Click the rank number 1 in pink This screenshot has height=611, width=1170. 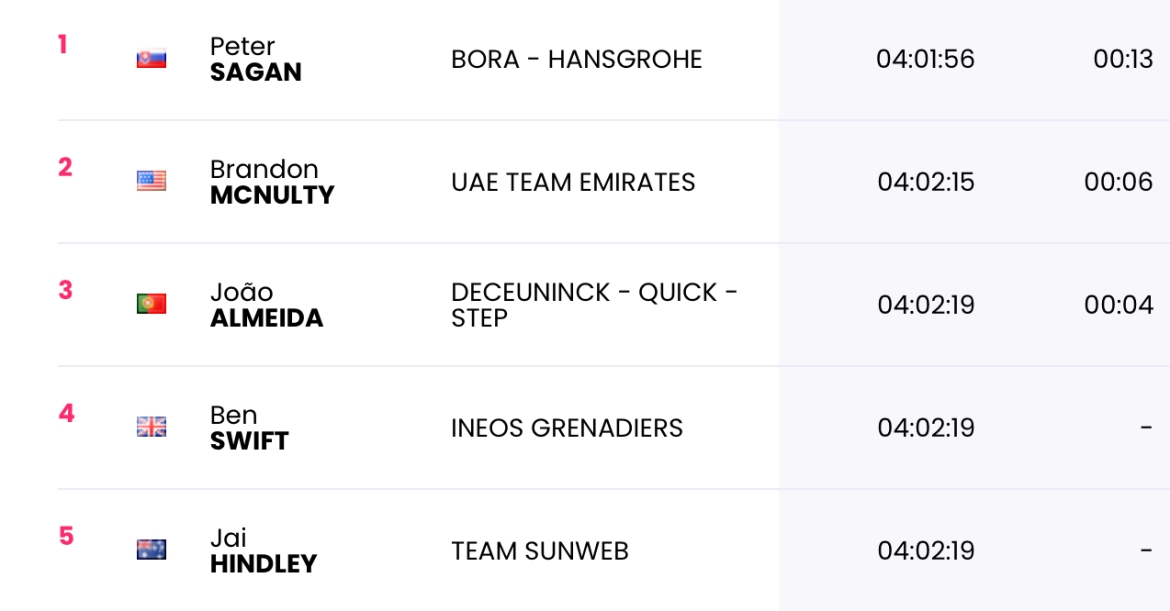[63, 45]
